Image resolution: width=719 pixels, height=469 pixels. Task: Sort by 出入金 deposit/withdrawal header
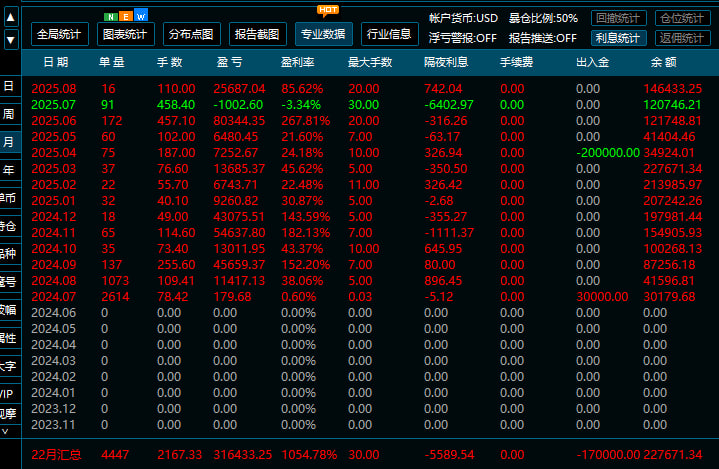592,62
